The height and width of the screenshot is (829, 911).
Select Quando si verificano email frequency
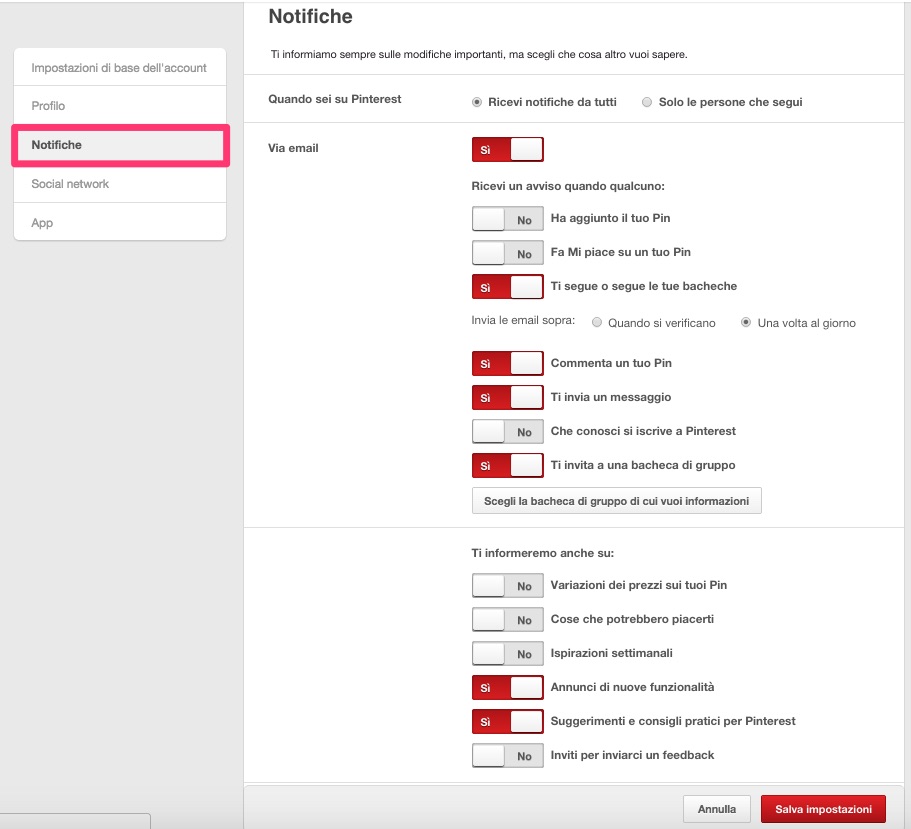(x=597, y=323)
